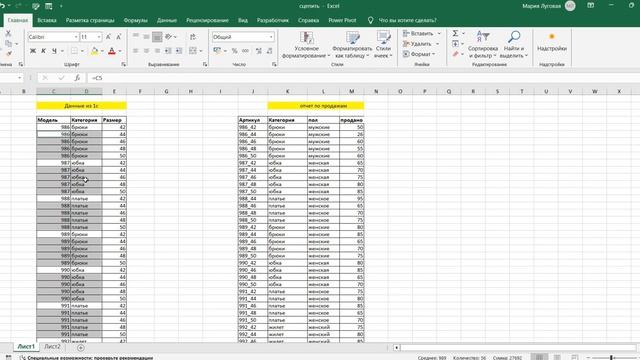Click the accessibility status bar message
This screenshot has height=360, width=640.
(87, 358)
